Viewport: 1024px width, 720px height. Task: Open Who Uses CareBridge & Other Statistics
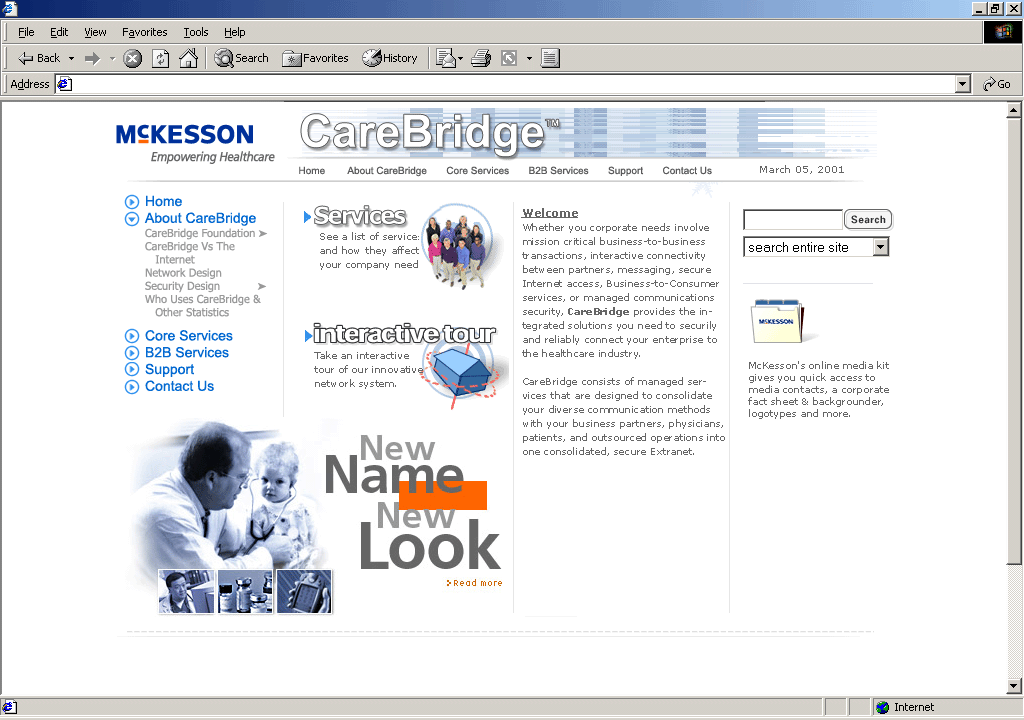pos(202,306)
